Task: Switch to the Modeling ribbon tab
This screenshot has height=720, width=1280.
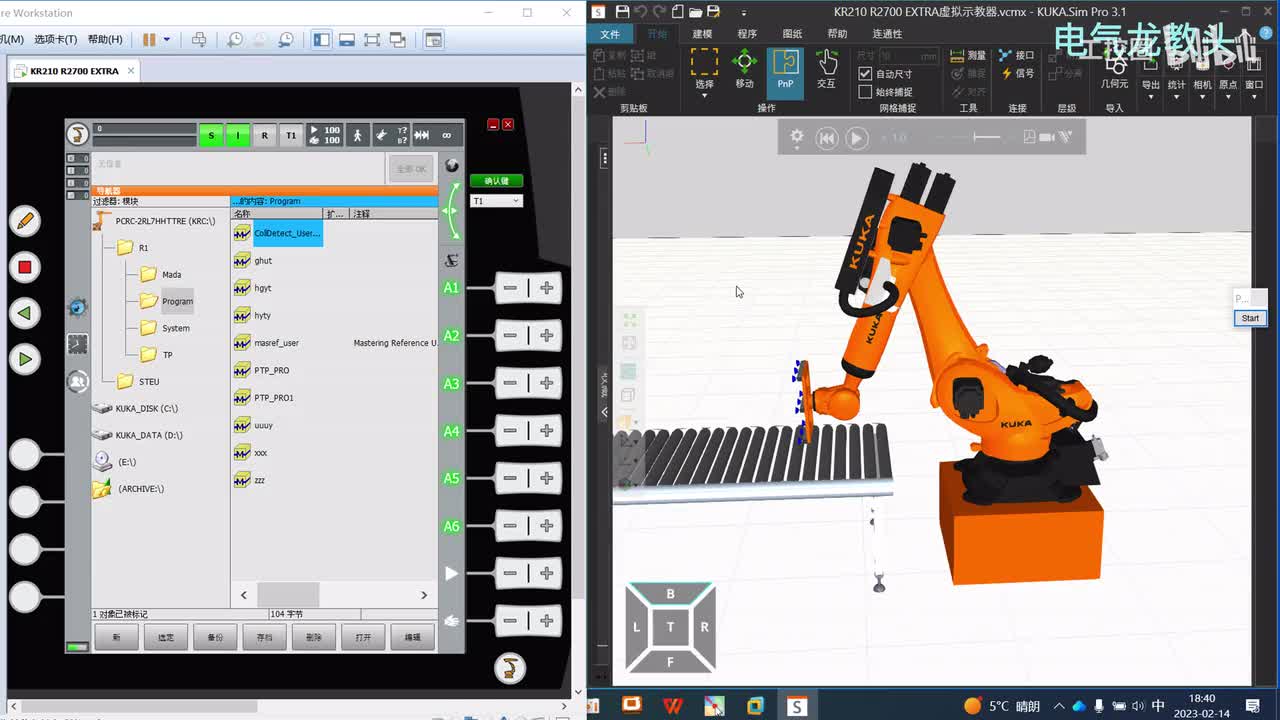Action: [x=703, y=34]
